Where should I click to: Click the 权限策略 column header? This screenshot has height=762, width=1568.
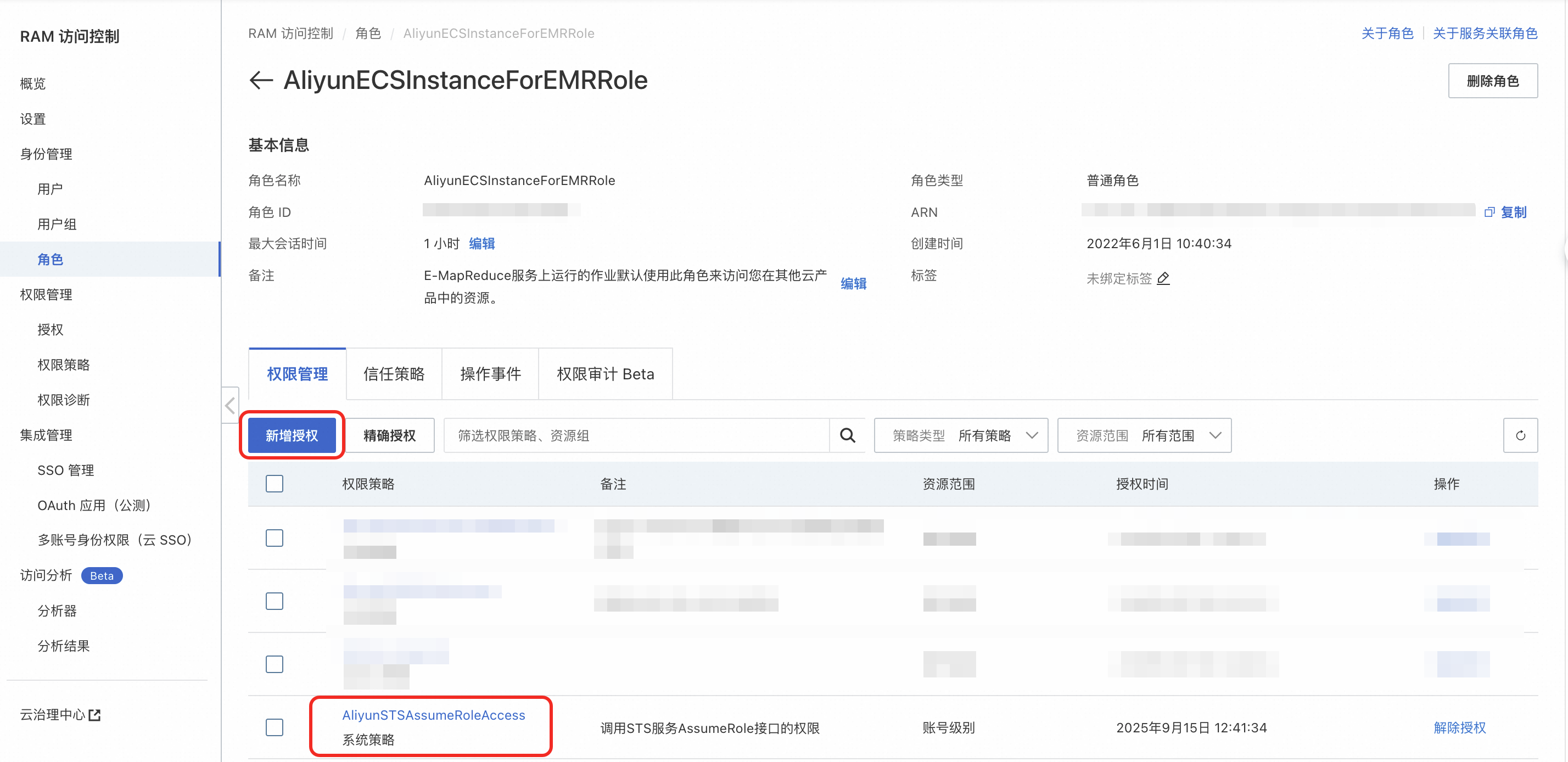368,484
